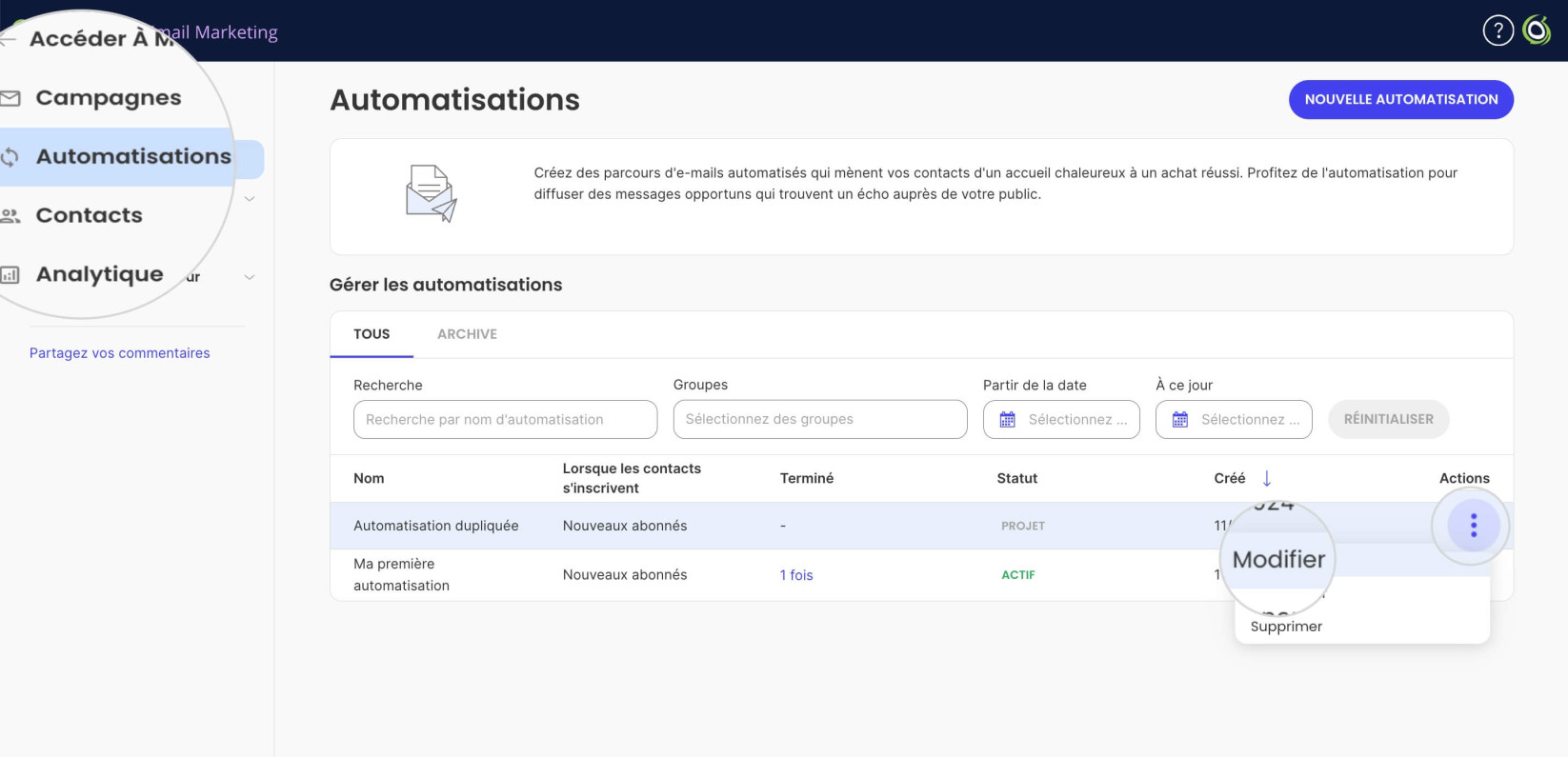Open Automatisations in the sidebar
The height and width of the screenshot is (757, 1568).
click(x=133, y=156)
